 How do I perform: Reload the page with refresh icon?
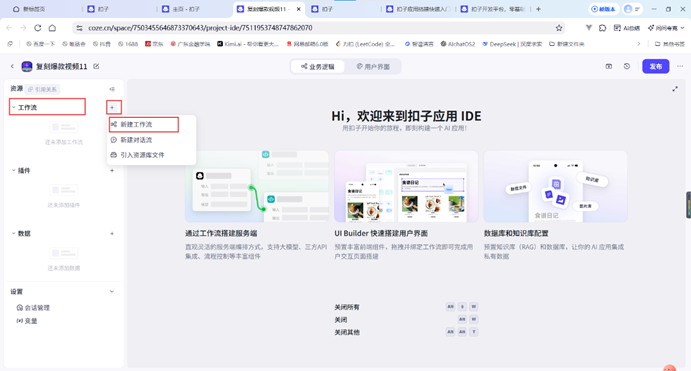[38, 28]
